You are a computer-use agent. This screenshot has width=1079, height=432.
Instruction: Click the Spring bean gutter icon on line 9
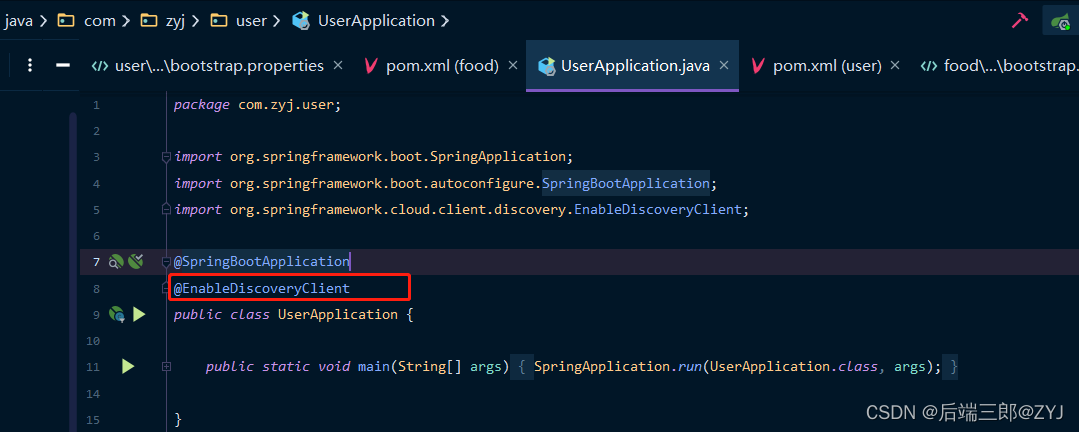116,315
